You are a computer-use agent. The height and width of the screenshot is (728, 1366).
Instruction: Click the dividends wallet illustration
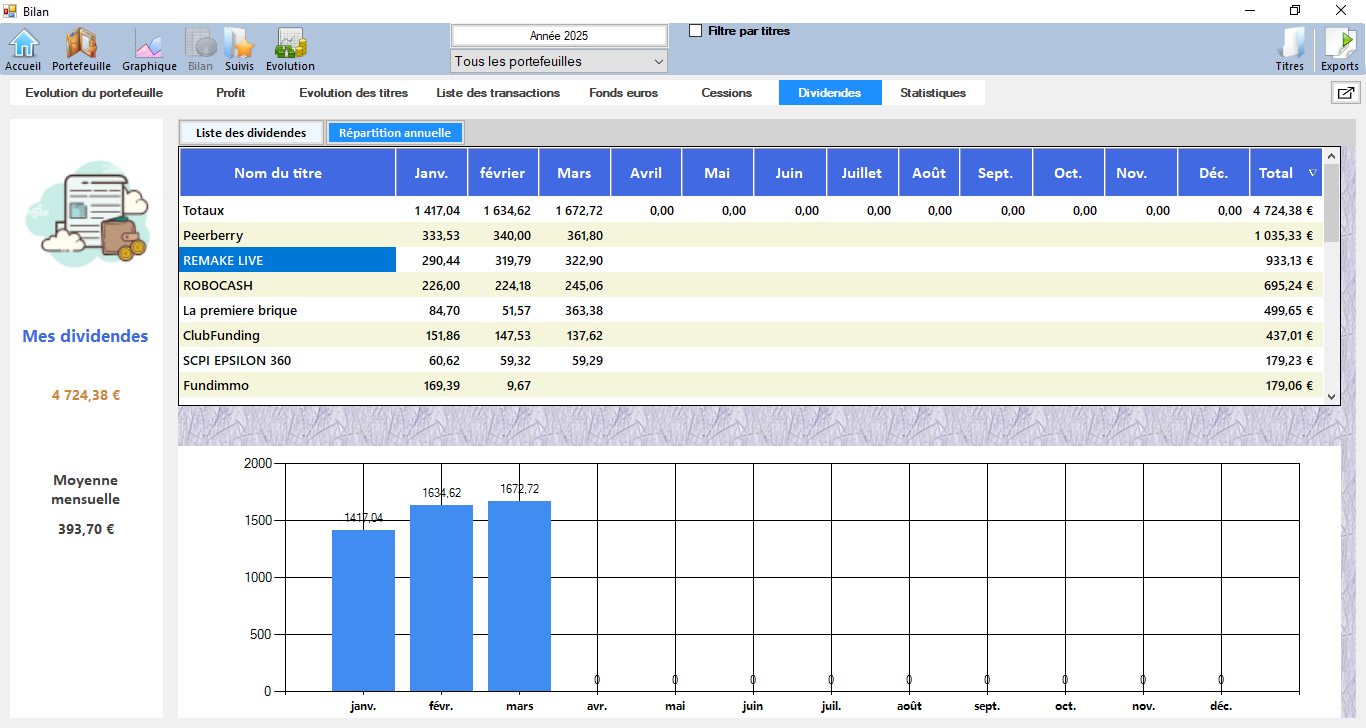[87, 214]
